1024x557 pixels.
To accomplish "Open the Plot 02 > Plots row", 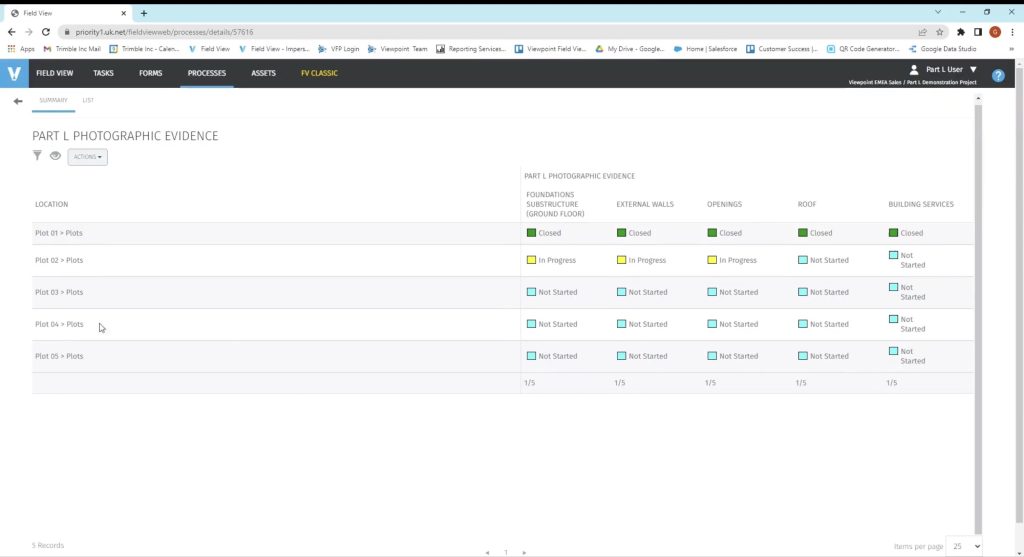I will pyautogui.click(x=59, y=260).
